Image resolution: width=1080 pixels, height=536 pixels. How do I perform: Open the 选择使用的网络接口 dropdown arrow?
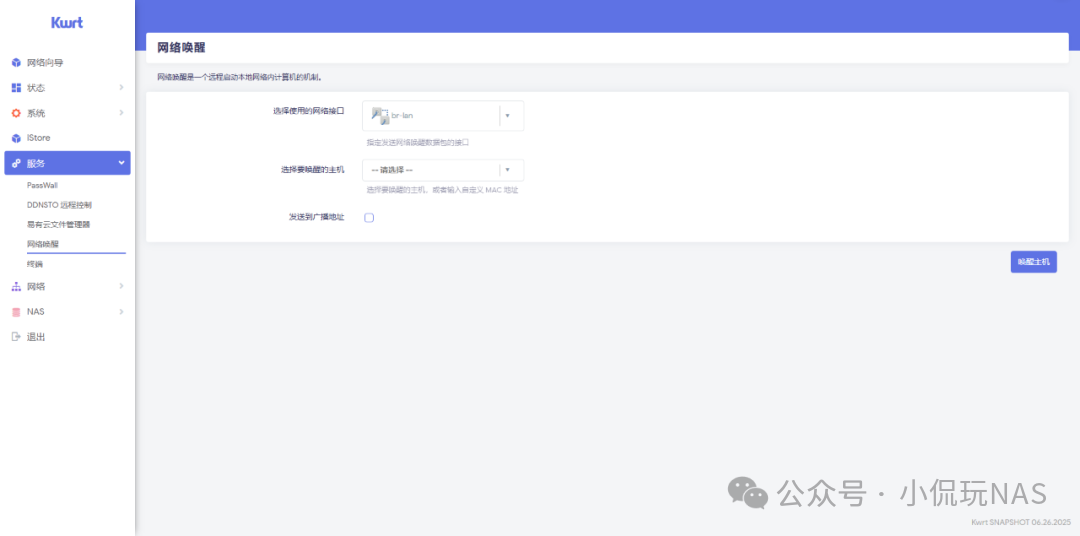(x=508, y=116)
